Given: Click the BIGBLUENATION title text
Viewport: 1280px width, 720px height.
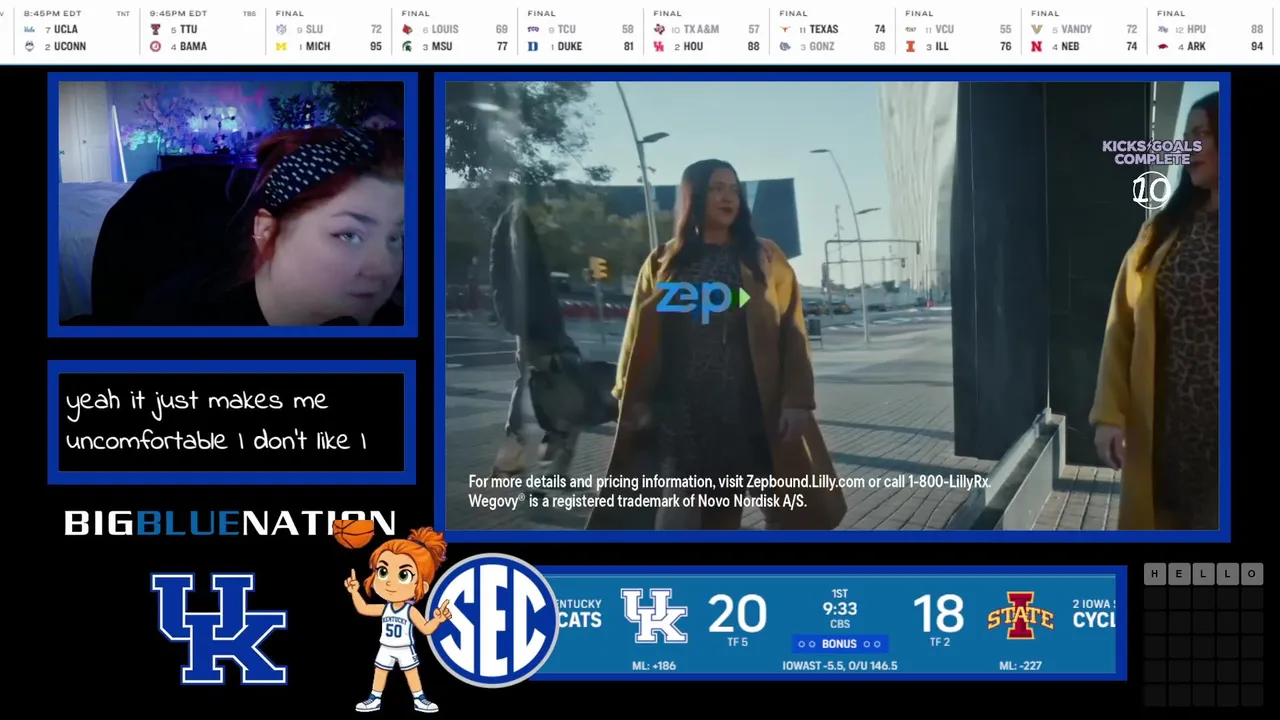Looking at the screenshot, I should [230, 523].
